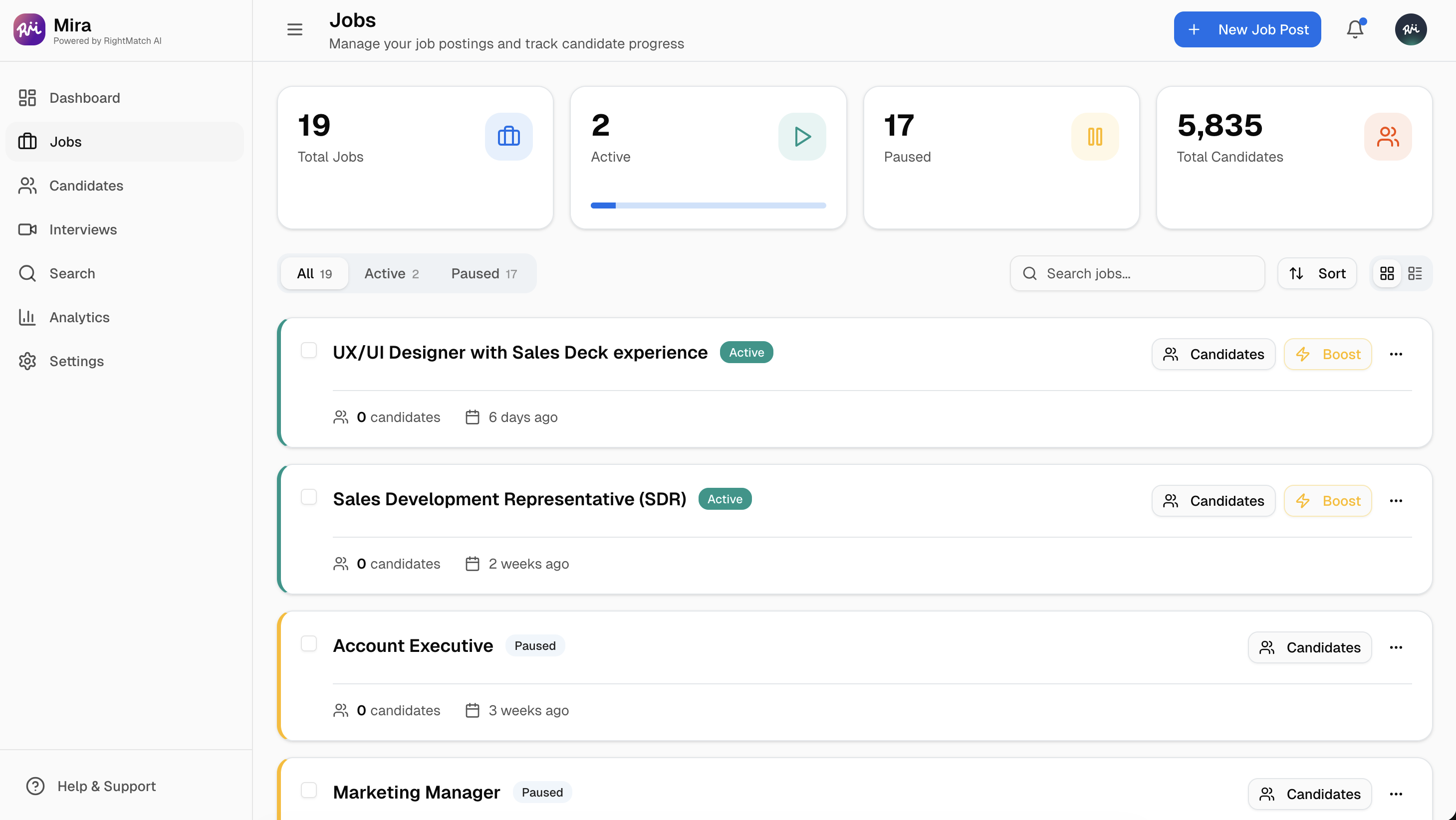The width and height of the screenshot is (1456, 820).
Task: Switch to list view layout
Action: pyautogui.click(x=1416, y=273)
